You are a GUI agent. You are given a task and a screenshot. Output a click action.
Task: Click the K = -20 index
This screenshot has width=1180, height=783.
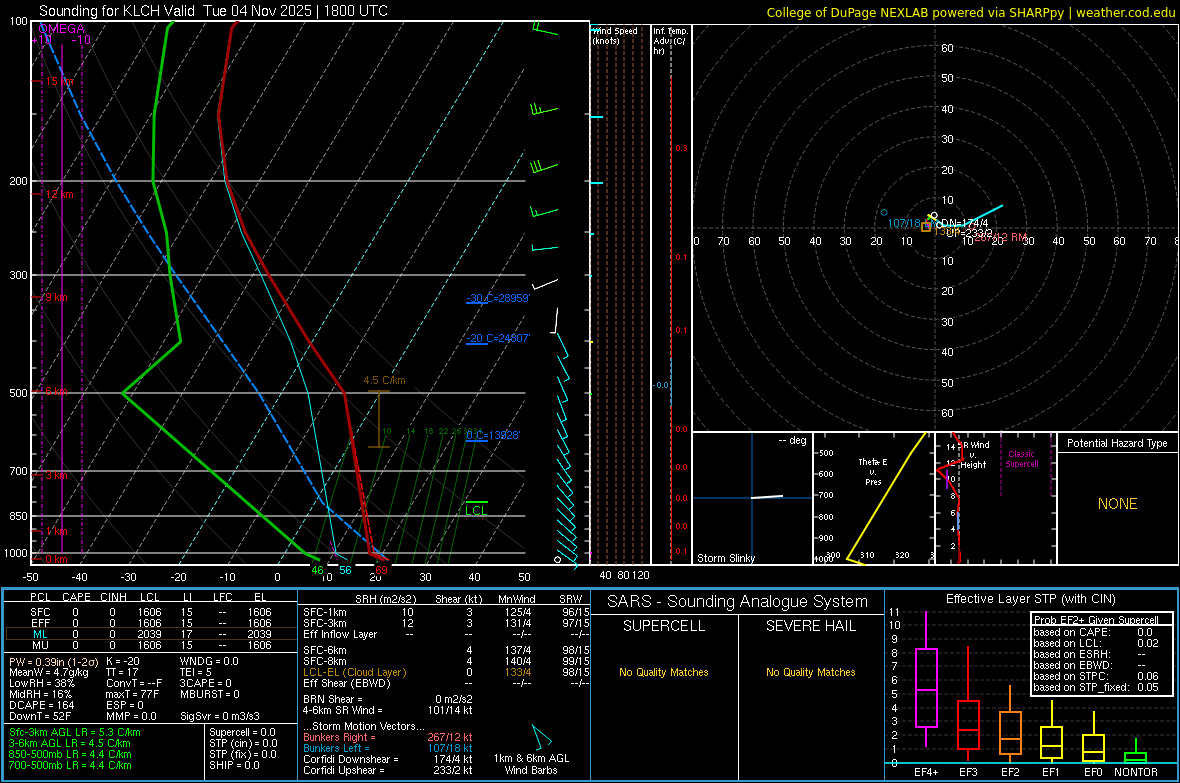pos(123,661)
